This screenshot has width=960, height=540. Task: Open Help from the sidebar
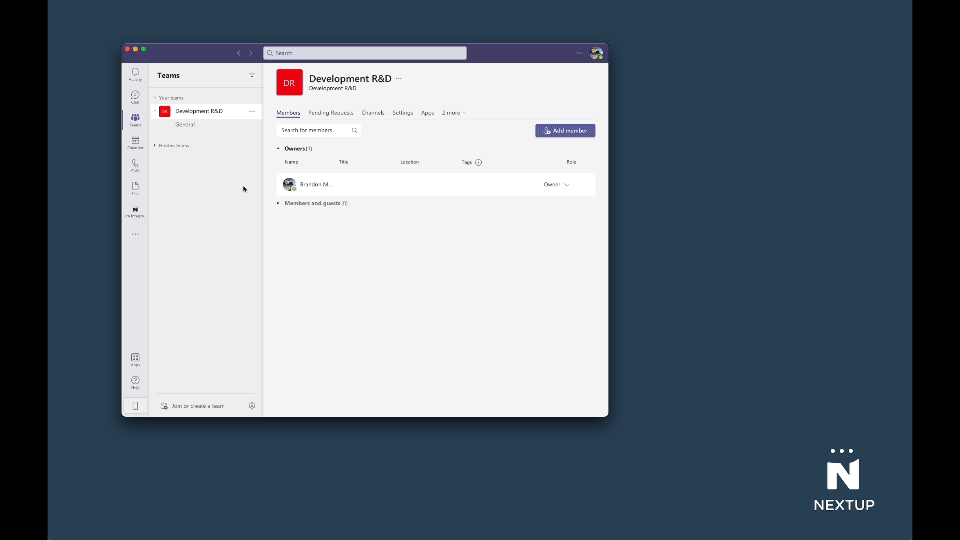(135, 383)
